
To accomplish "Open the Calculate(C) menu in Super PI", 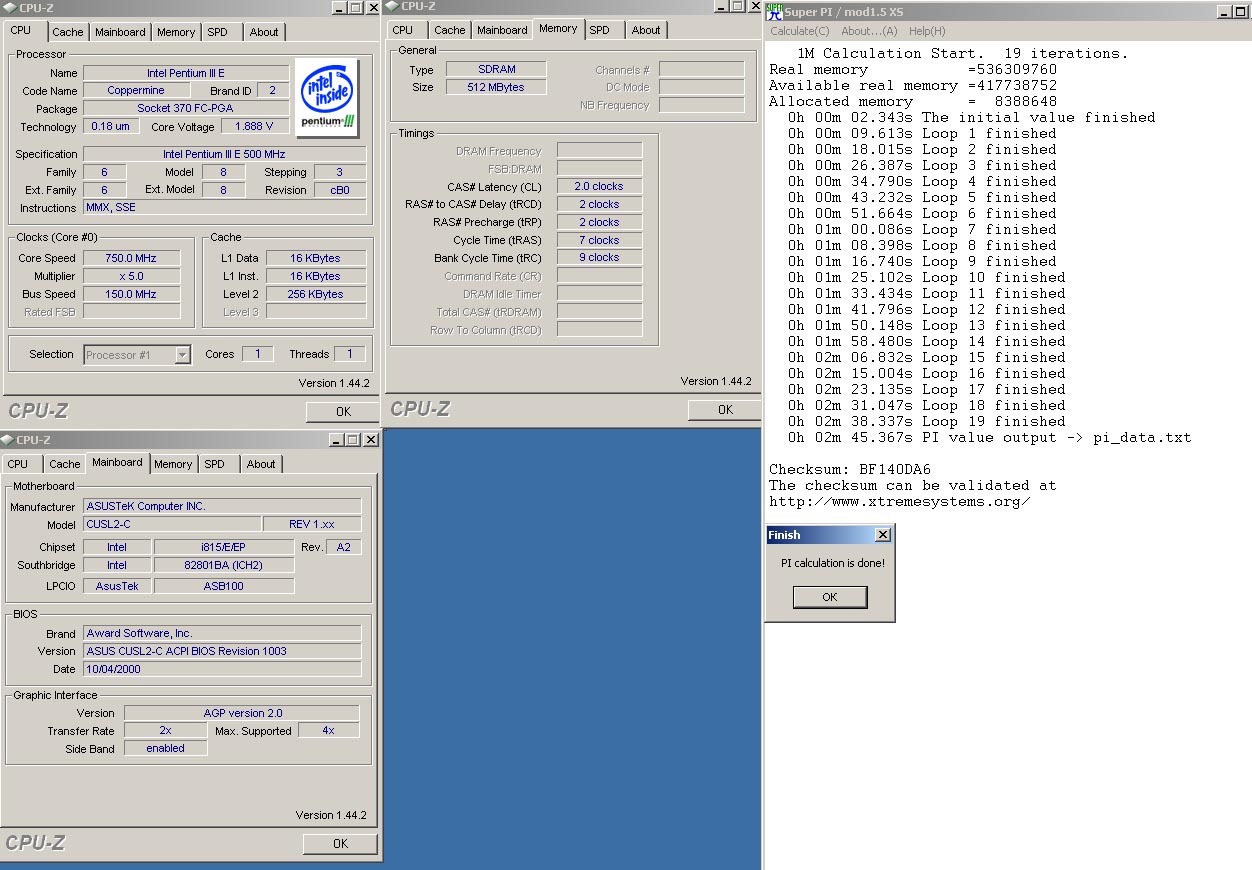I will (800, 31).
